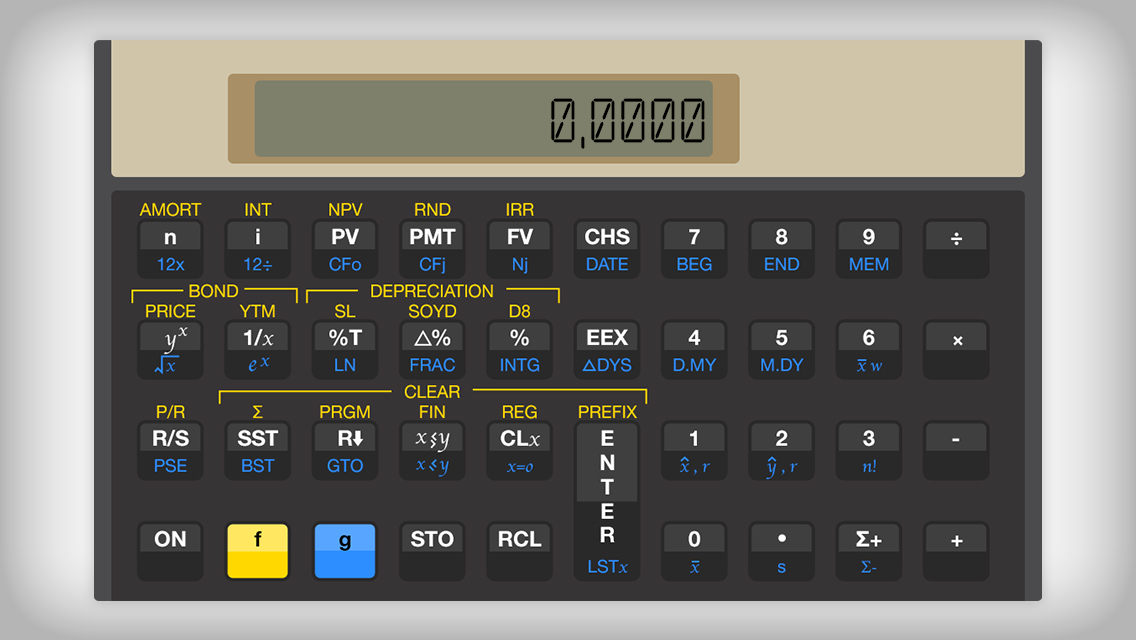Toggle the ON power key
Screen dimensions: 1136x640
pos(170,550)
